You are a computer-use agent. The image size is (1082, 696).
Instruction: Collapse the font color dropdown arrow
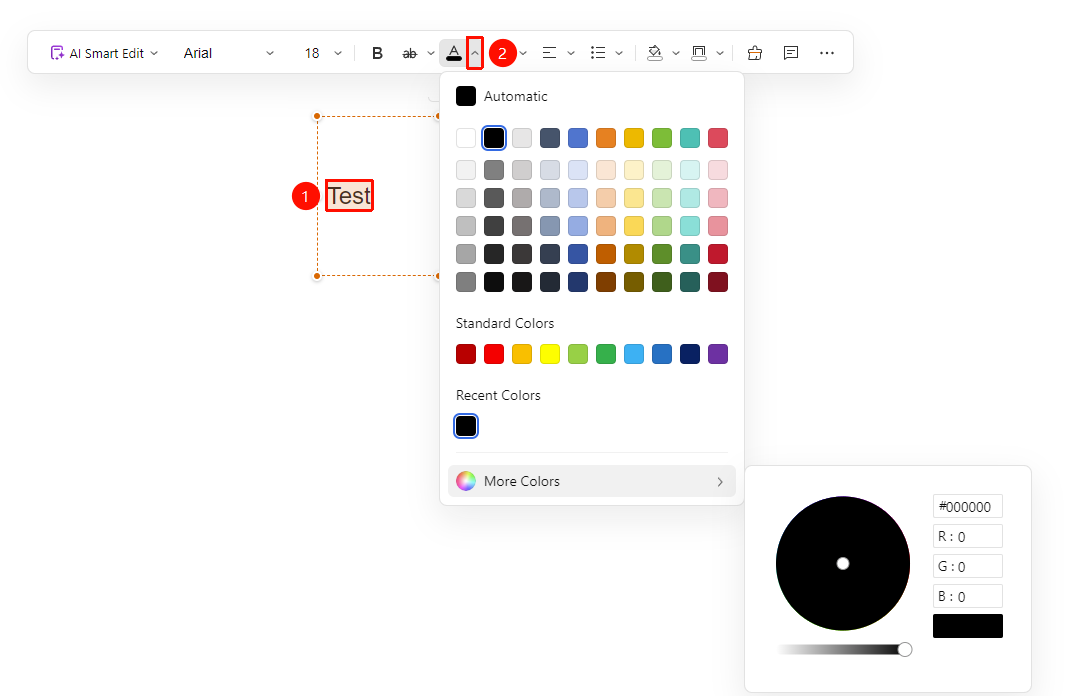point(475,53)
